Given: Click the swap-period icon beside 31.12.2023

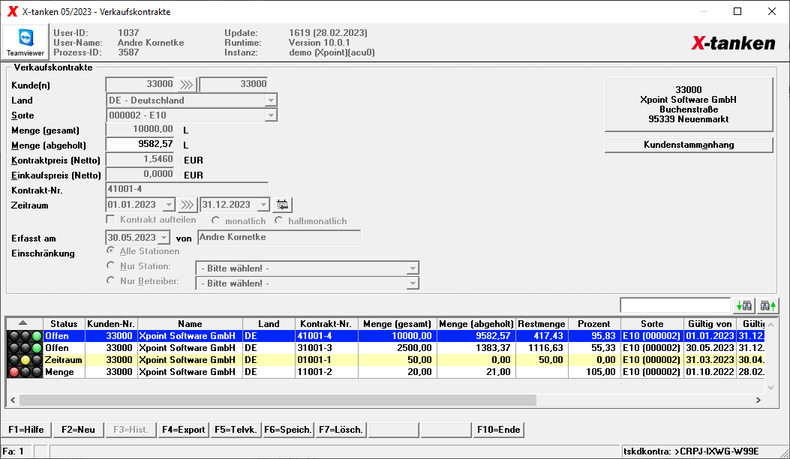Looking at the screenshot, I should (x=283, y=205).
